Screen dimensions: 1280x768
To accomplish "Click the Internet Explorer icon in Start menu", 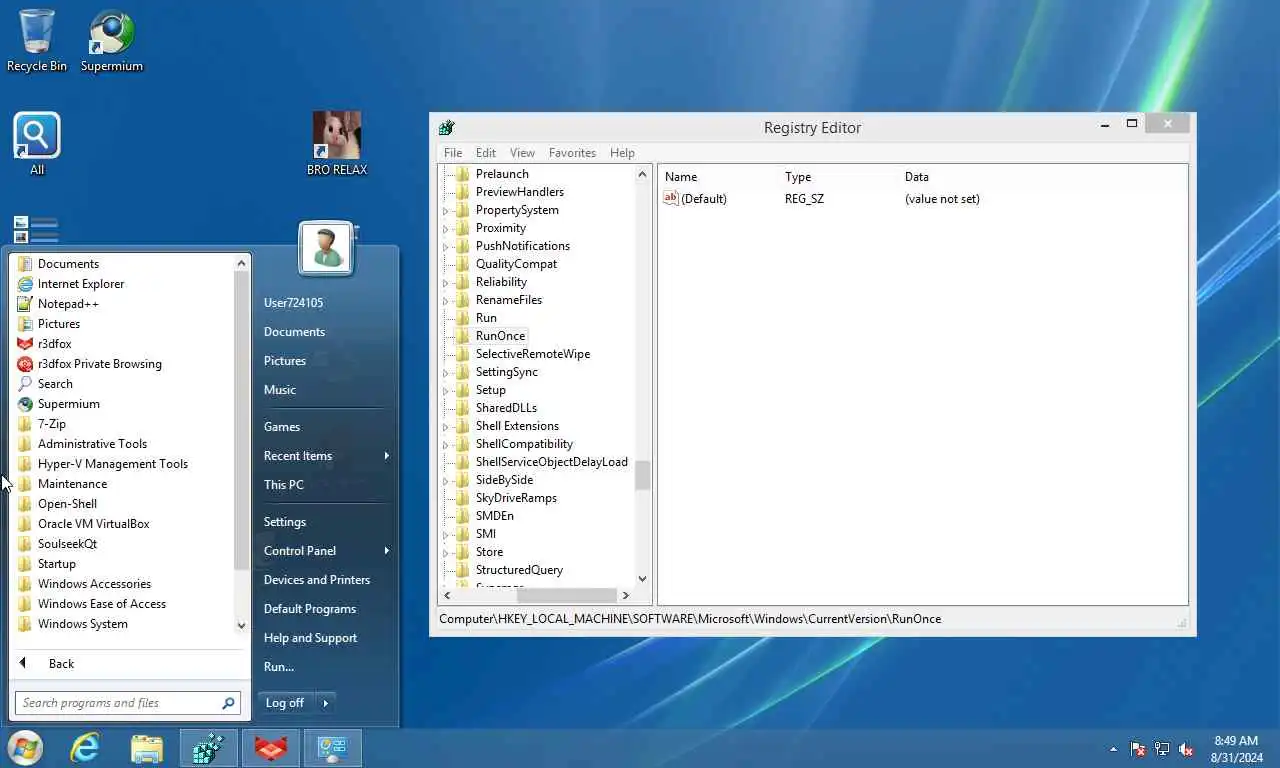I will (26, 284).
